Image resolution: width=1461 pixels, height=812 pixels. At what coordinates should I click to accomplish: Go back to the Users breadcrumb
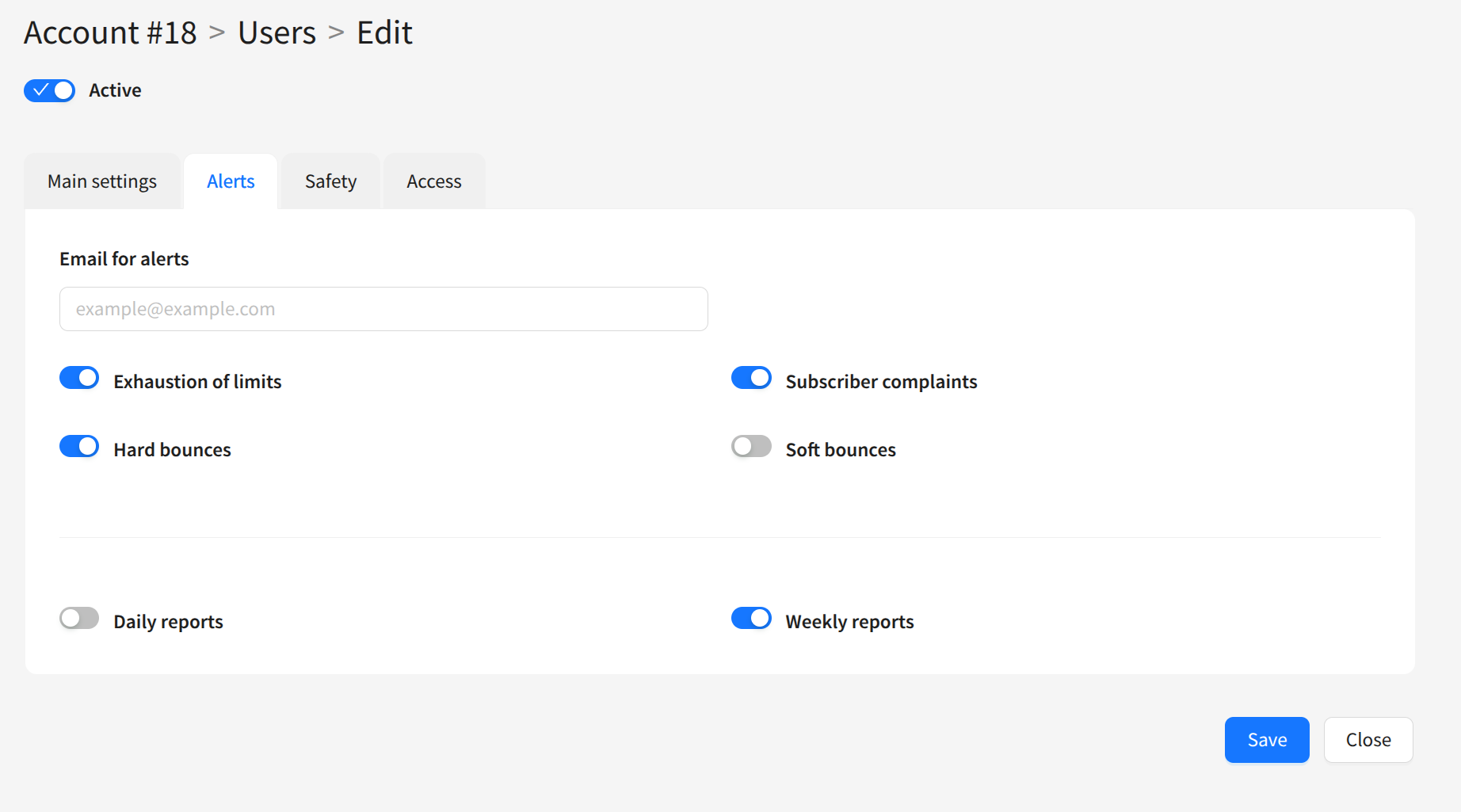click(277, 33)
